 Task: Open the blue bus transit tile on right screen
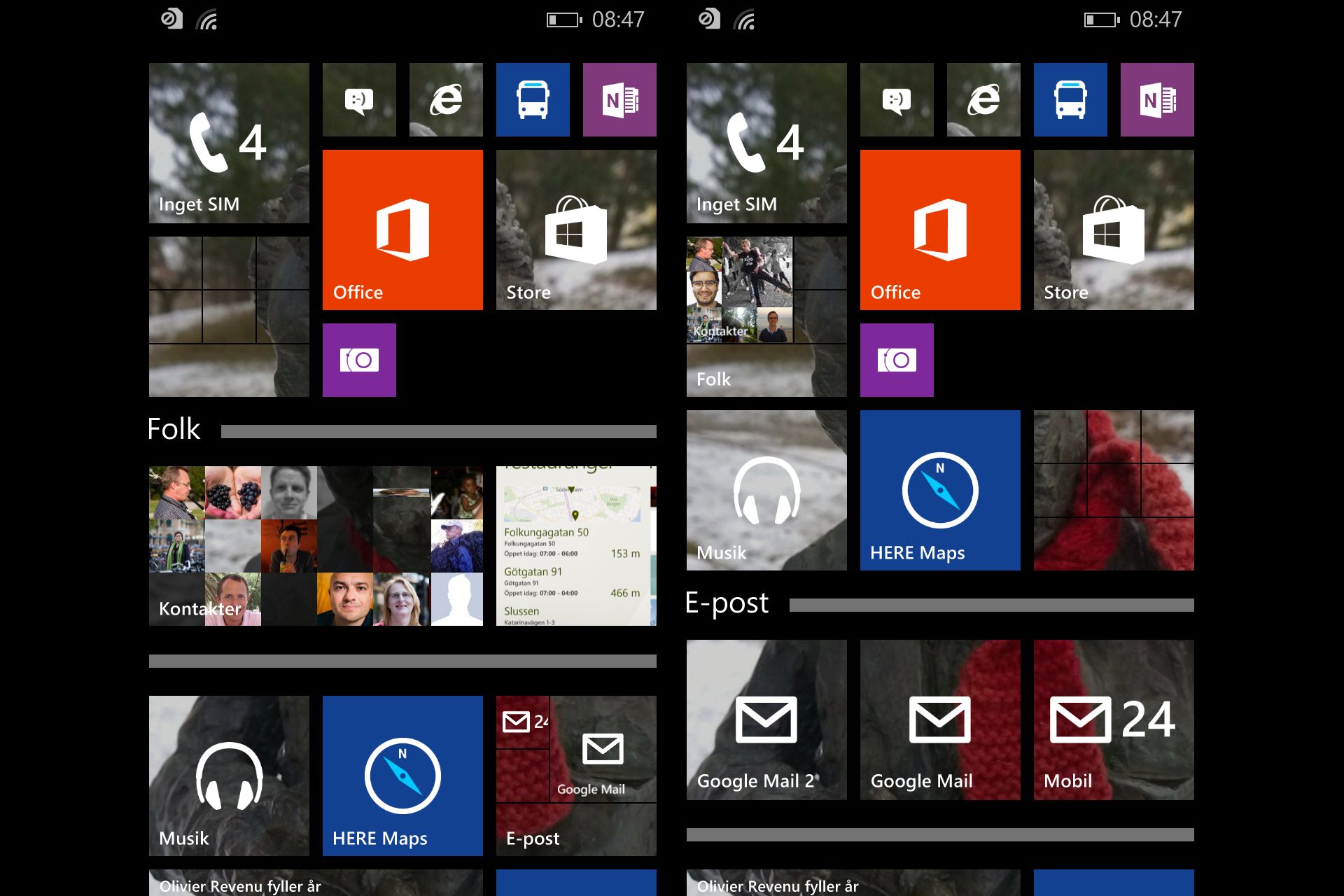1070,100
